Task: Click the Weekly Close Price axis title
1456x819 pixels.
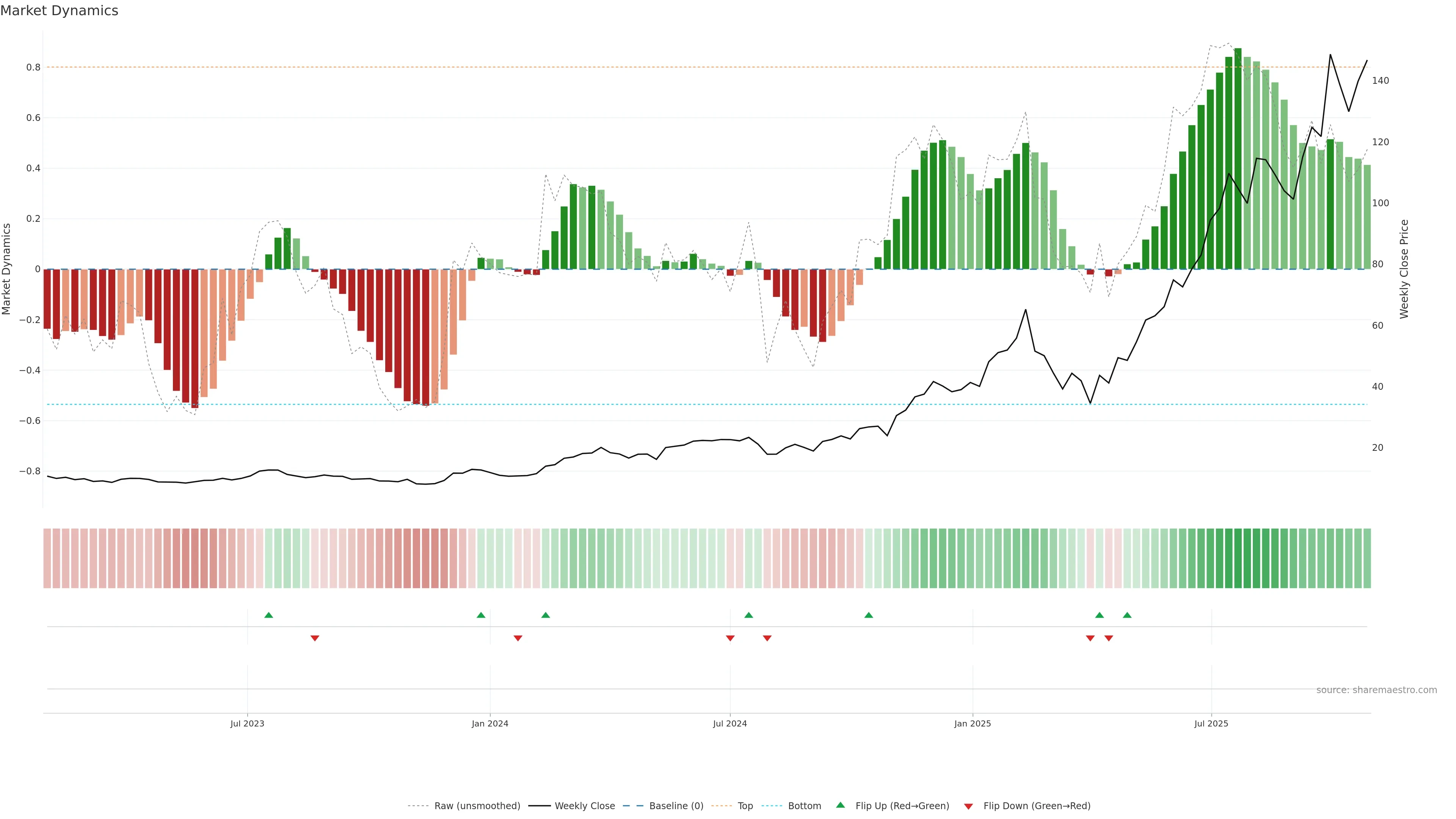Action: click(1404, 269)
